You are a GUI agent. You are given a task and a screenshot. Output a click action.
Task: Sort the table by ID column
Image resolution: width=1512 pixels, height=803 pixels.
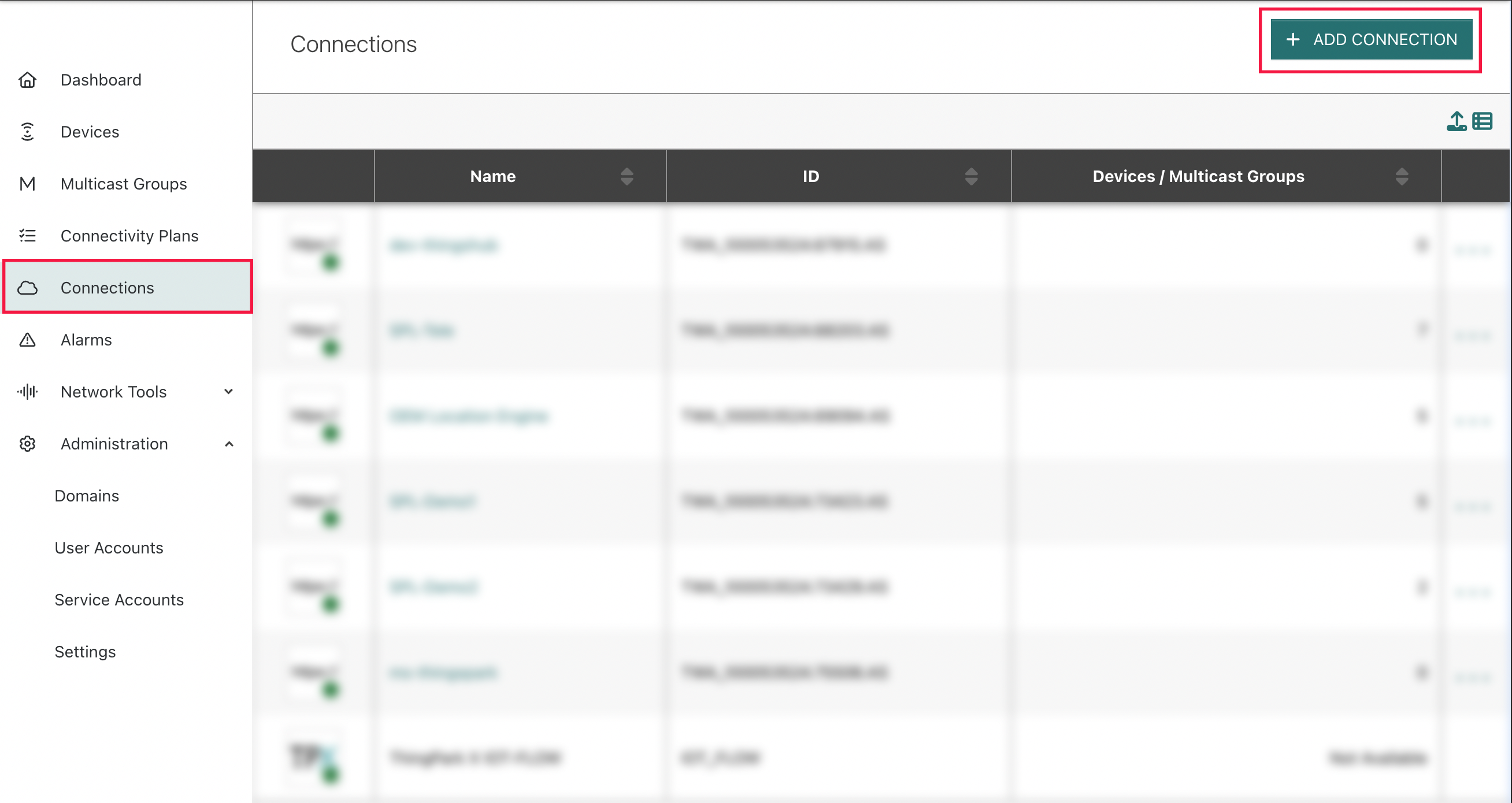[971, 177]
